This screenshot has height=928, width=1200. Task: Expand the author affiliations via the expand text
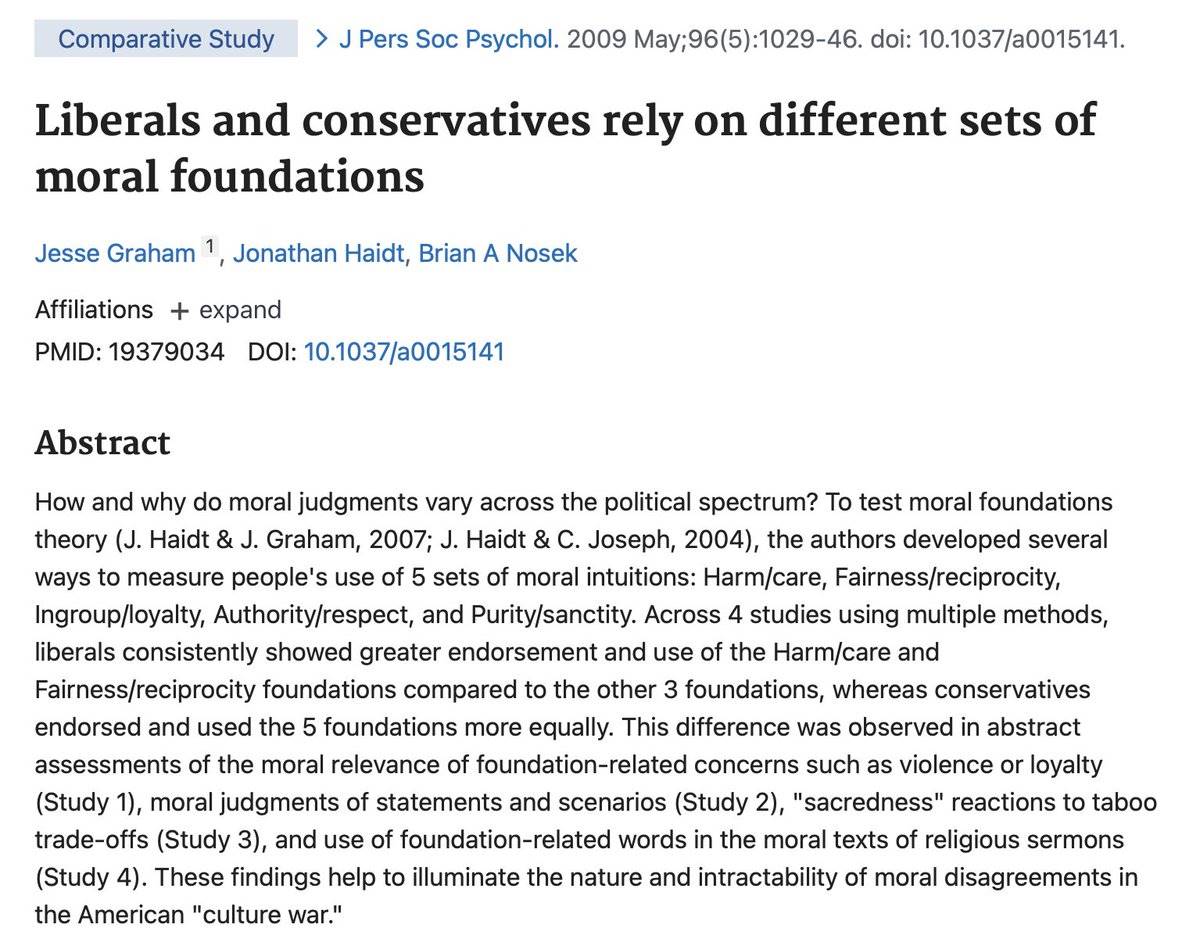pyautogui.click(x=240, y=310)
